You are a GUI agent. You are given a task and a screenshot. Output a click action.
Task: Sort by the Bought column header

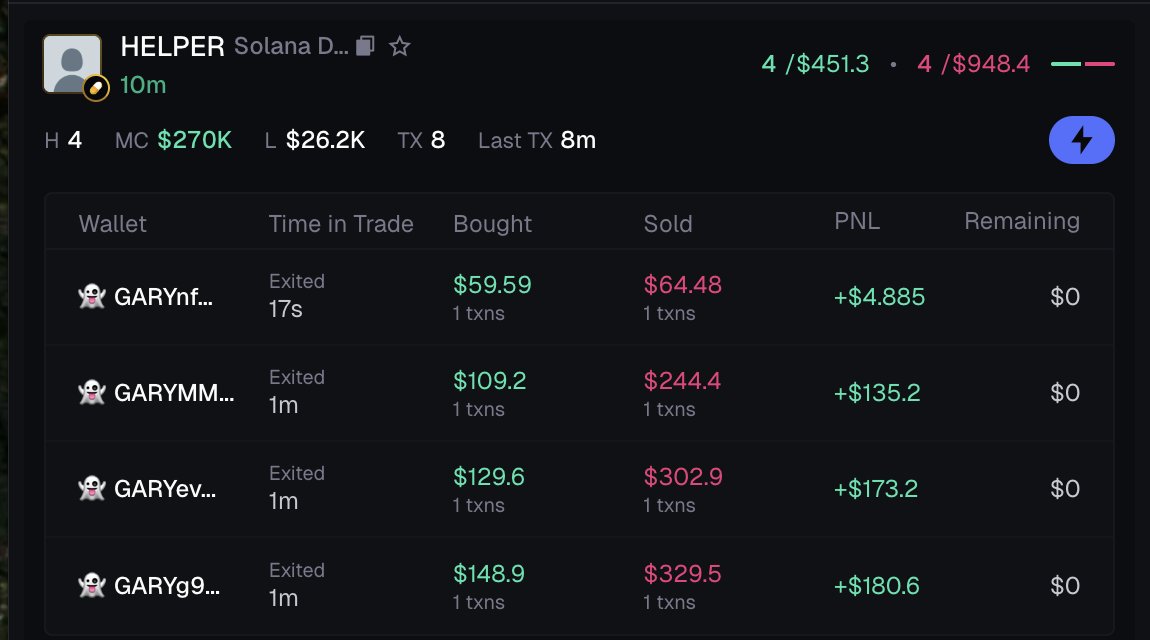coord(492,223)
